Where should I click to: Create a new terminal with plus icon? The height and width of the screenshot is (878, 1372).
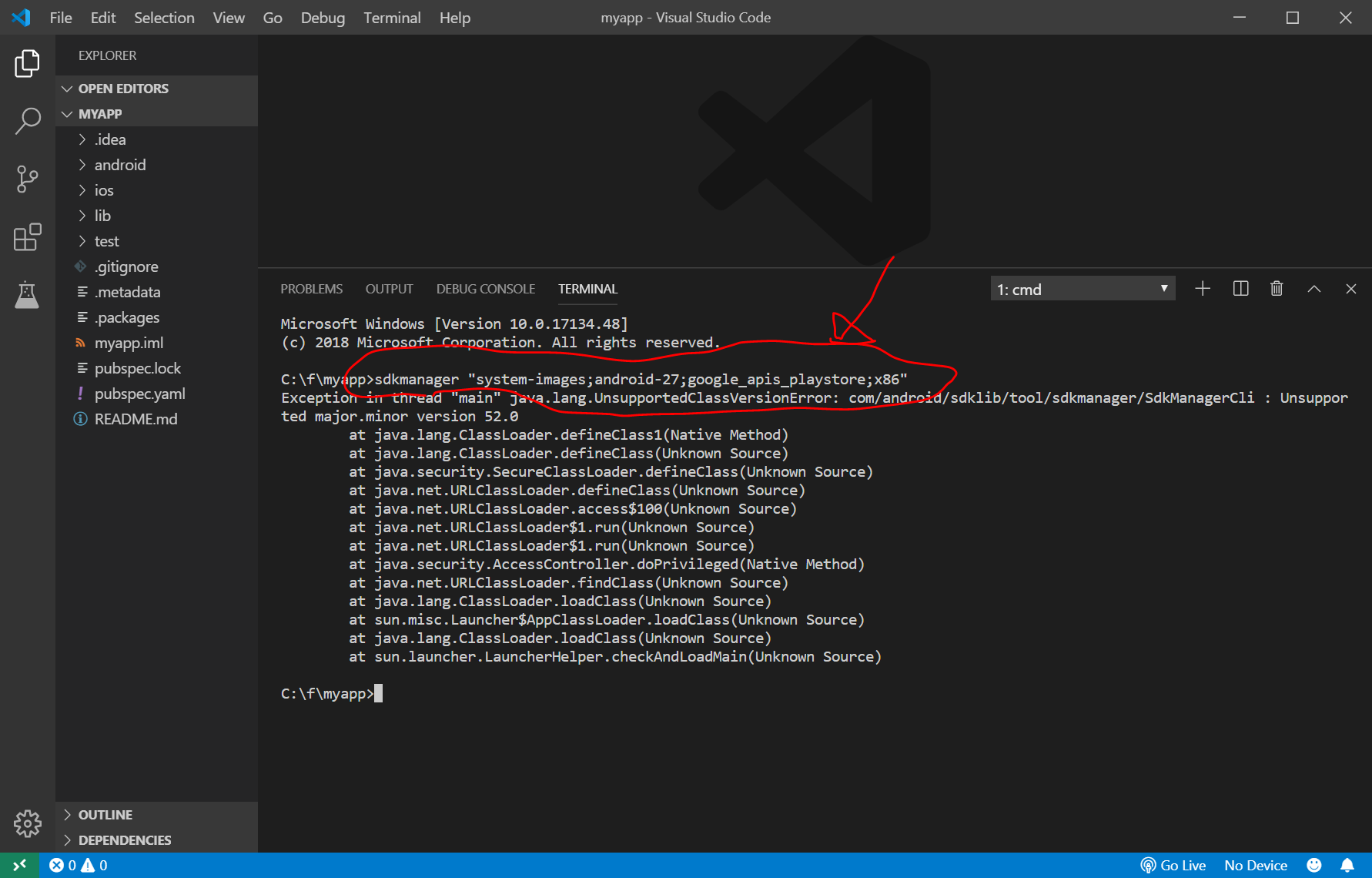1203,289
